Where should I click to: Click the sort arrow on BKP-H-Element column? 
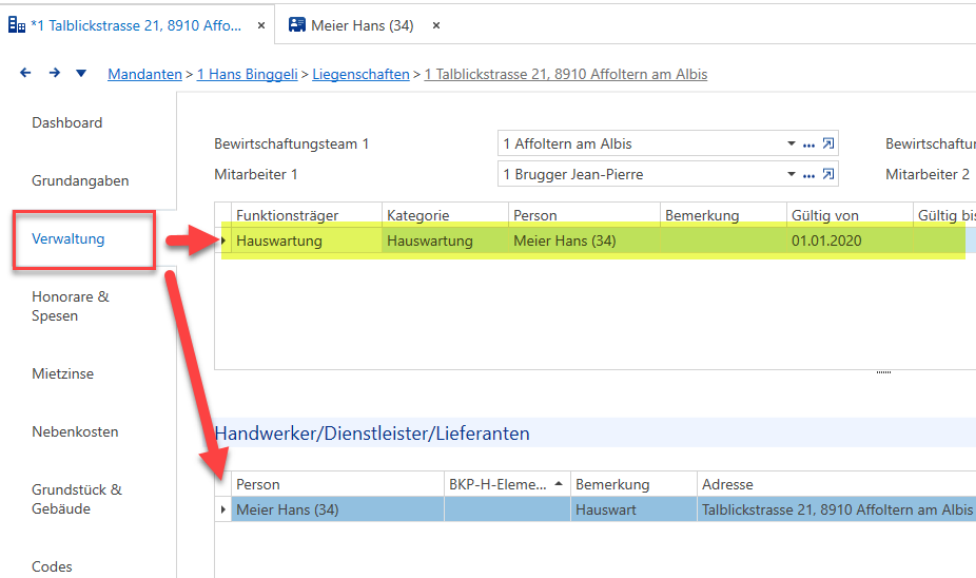558,483
